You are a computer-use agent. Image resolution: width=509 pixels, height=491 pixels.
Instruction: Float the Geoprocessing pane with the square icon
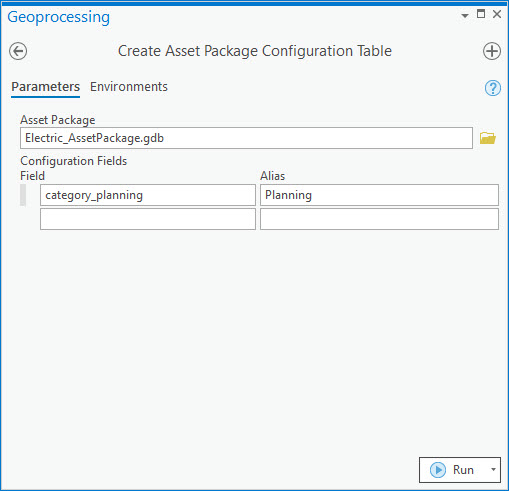pos(481,14)
